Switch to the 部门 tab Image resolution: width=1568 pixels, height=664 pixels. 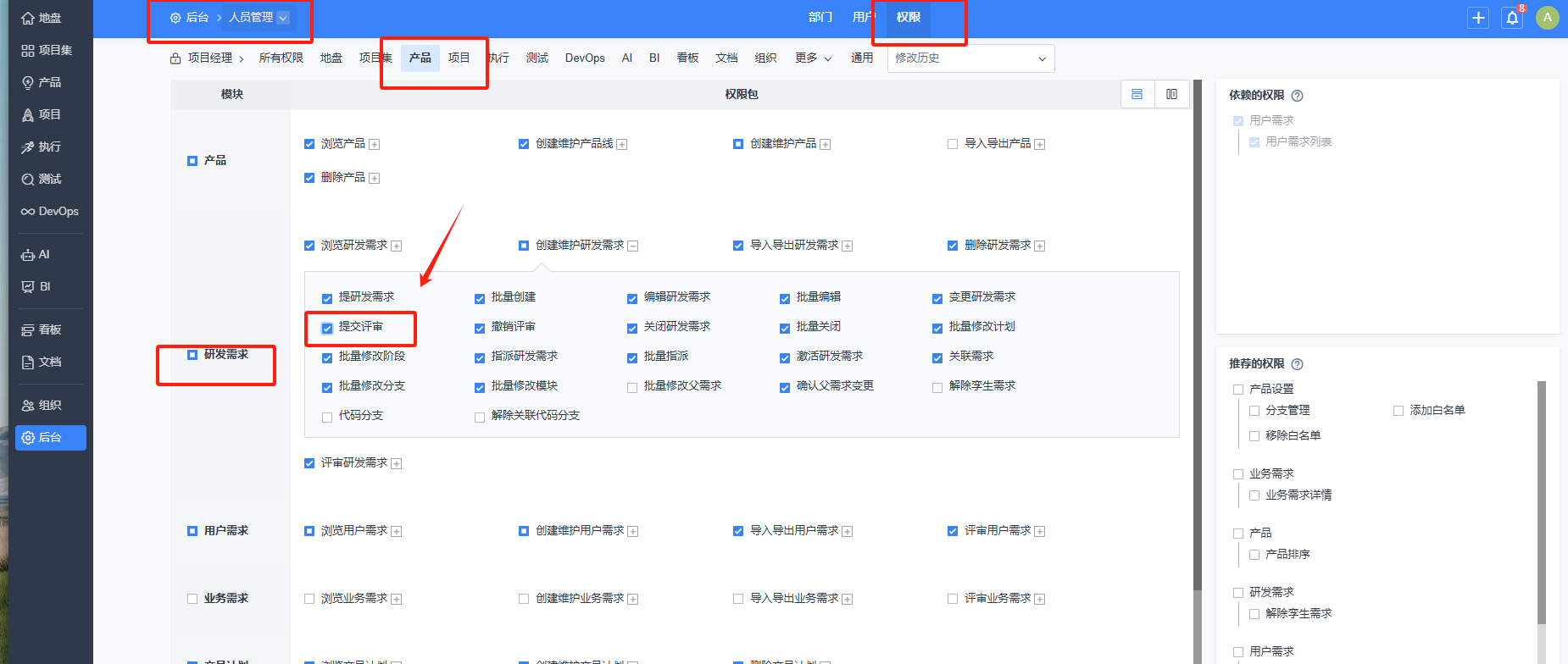[820, 17]
